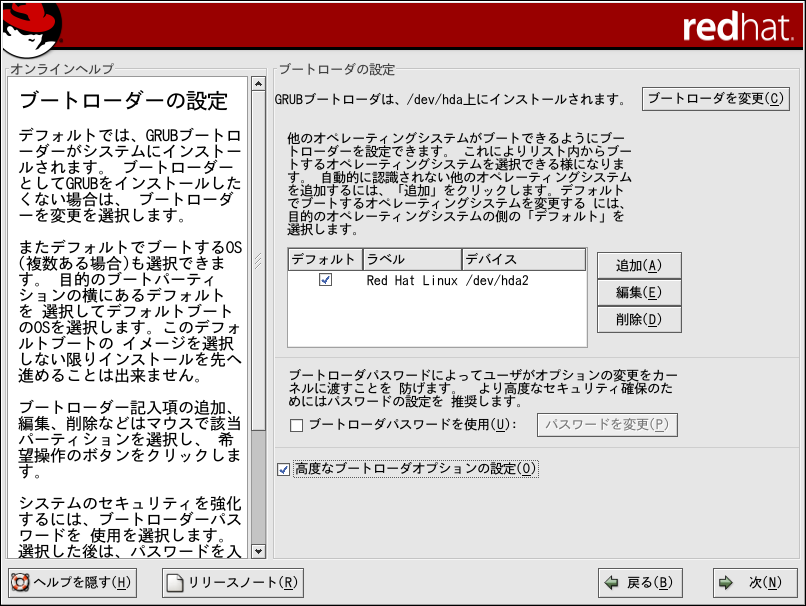This screenshot has height=606, width=806.
Task: Toggle the default checkbox for Red Hat Linux
Action: 325,281
